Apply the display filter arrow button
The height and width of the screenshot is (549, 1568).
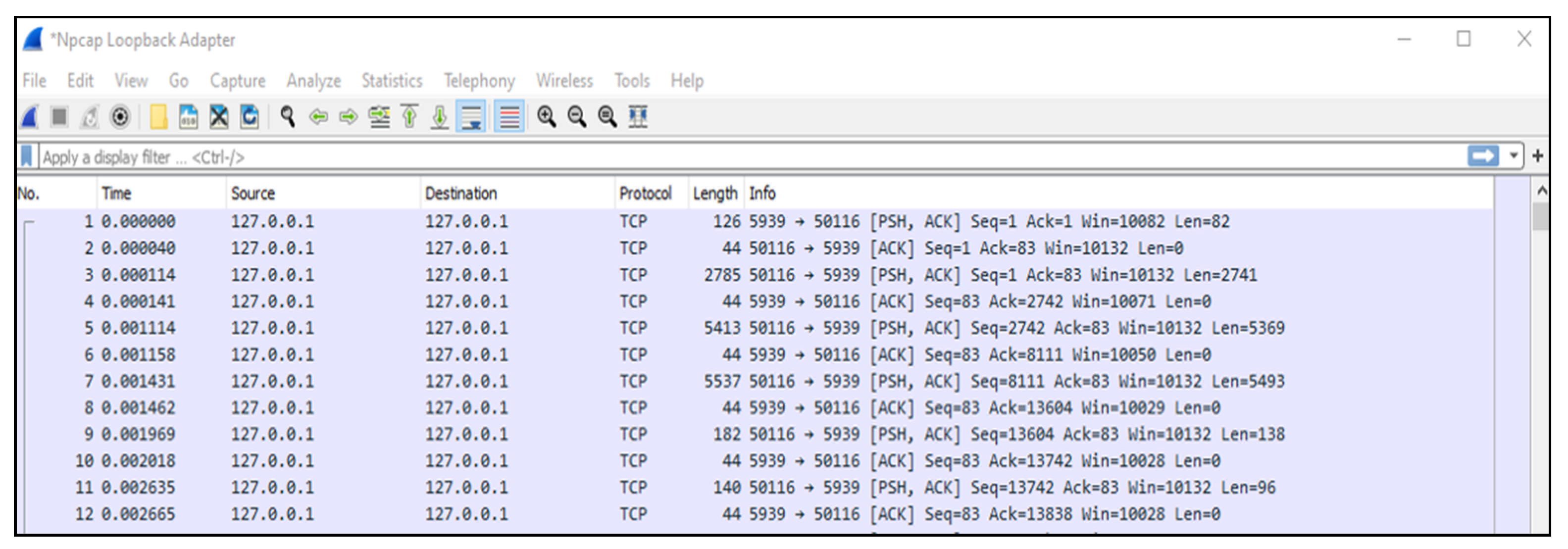coord(1483,156)
